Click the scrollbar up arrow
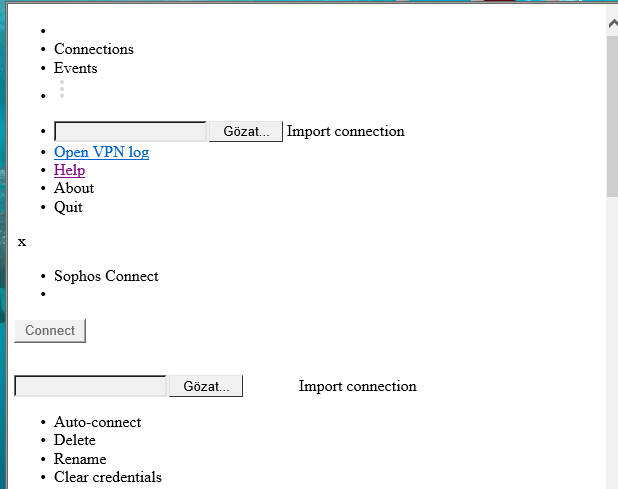This screenshot has width=618, height=489. tap(612, 24)
